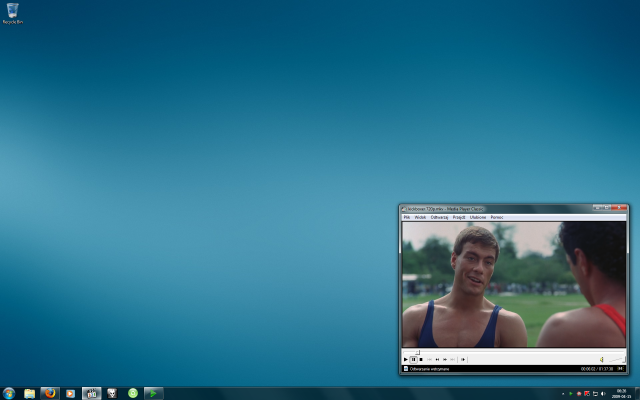Screen dimensions: 640x400
Task: Open the Recycle Bin desktop icon
Action: click(x=13, y=13)
